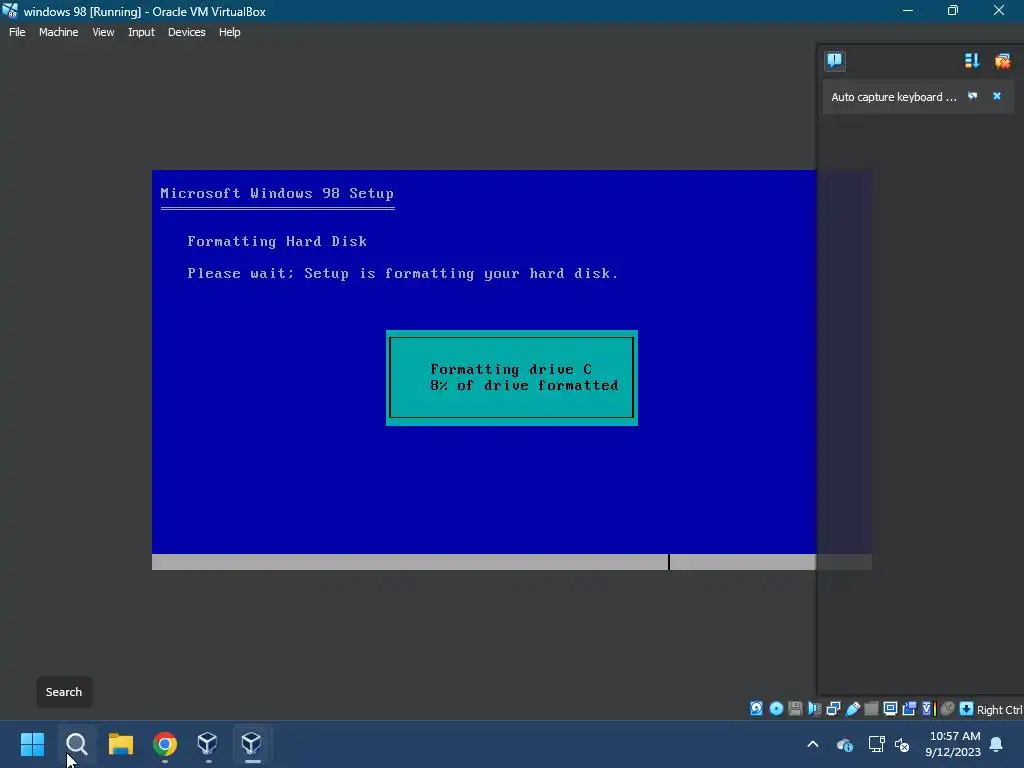The height and width of the screenshot is (768, 1024).
Task: Open File Explorer from the taskbar
Action: pyautogui.click(x=121, y=743)
